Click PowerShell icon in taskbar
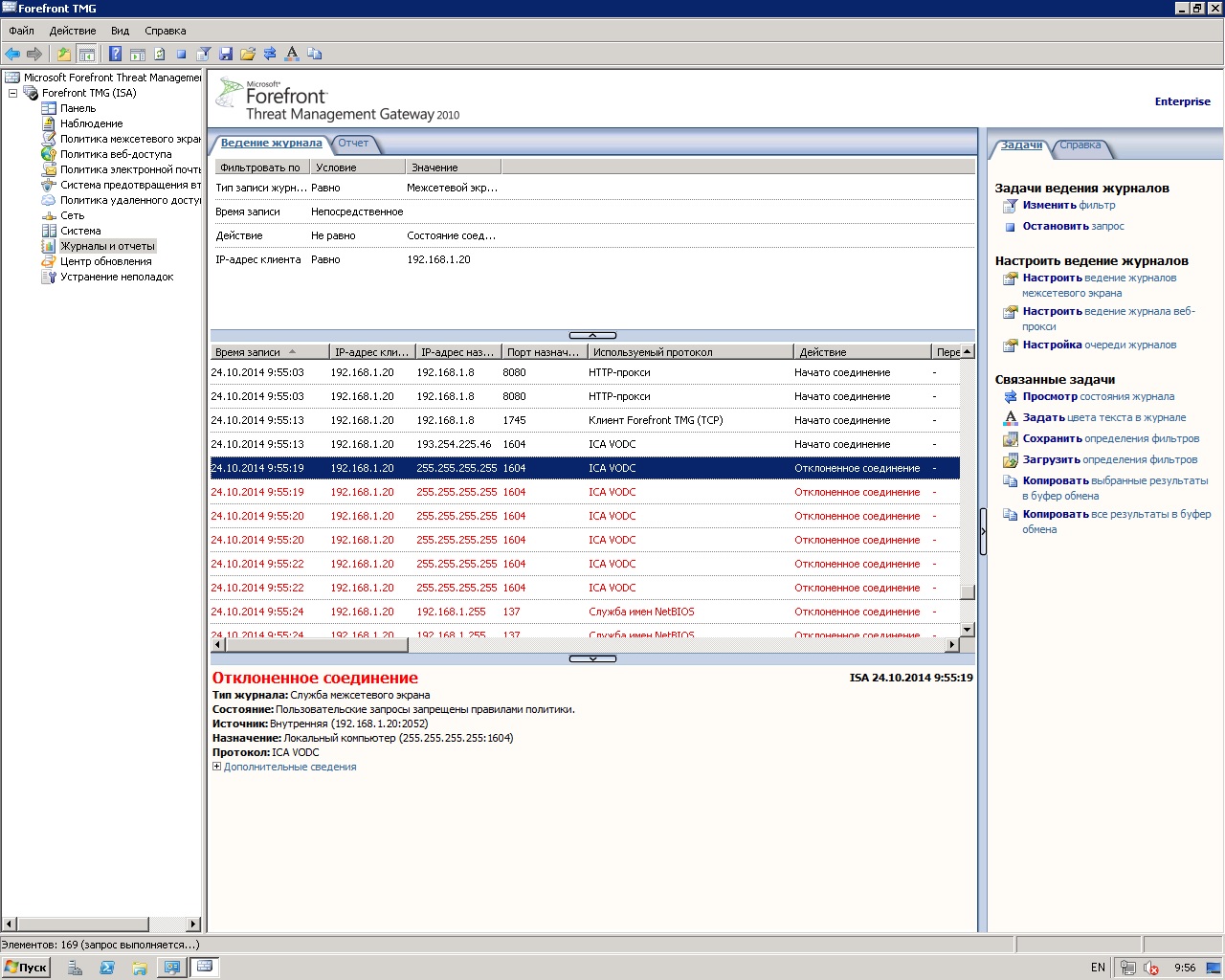 (107, 968)
